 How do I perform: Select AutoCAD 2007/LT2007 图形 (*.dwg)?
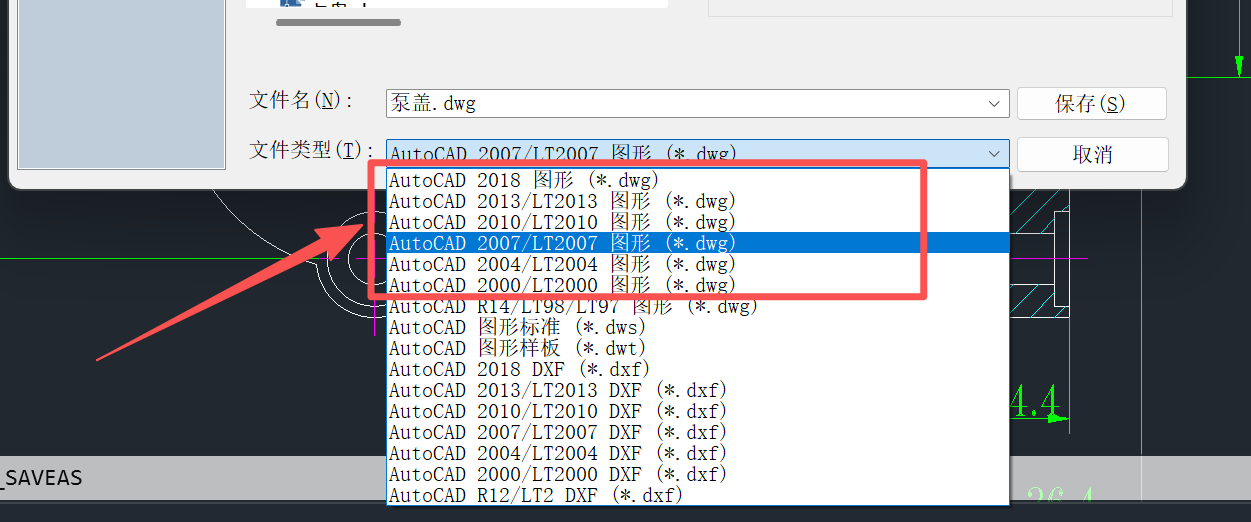tap(698, 243)
